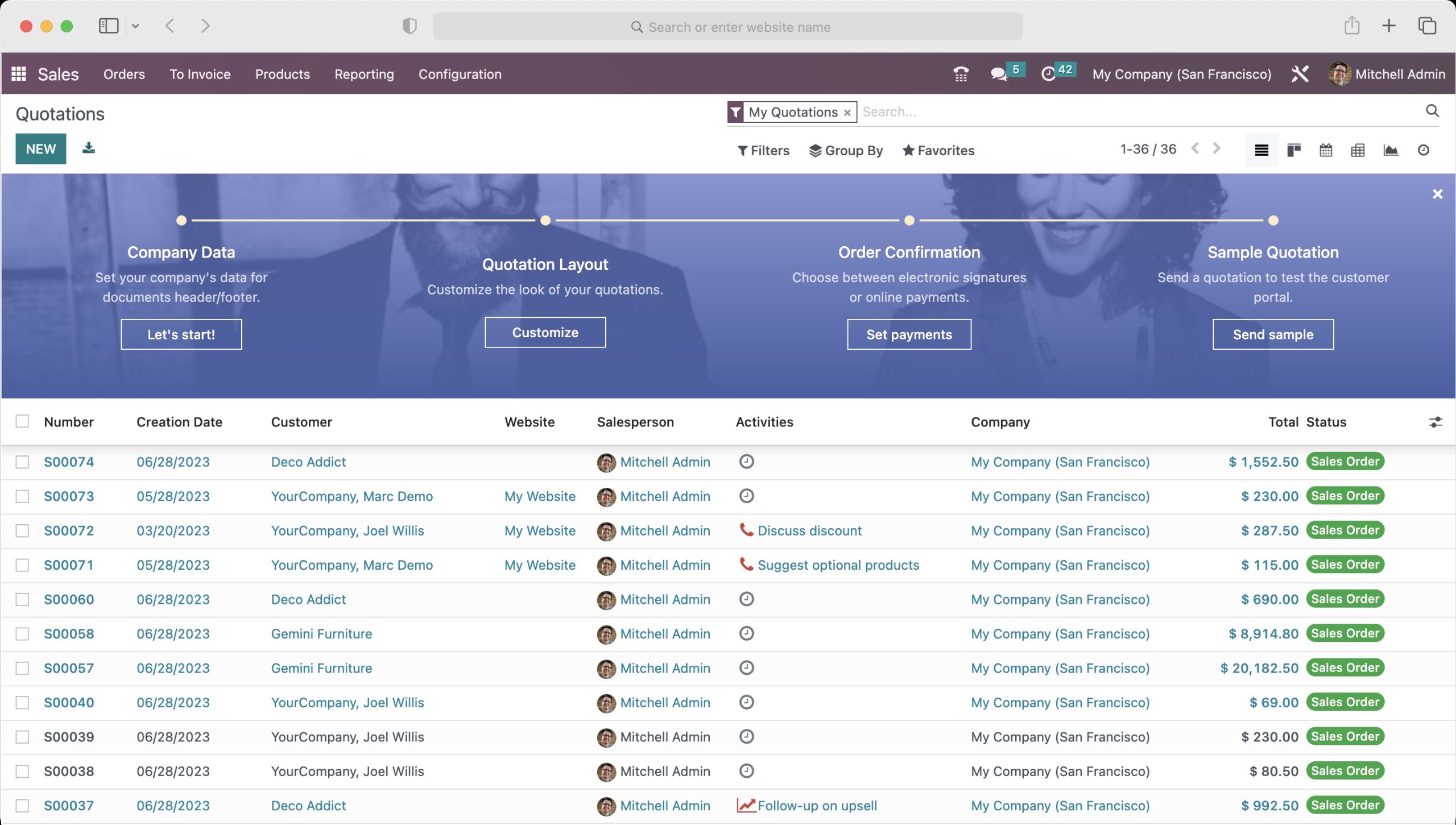Viewport: 1456px width, 825px height.
Task: Toggle the select-all header checkbox
Action: 22,421
